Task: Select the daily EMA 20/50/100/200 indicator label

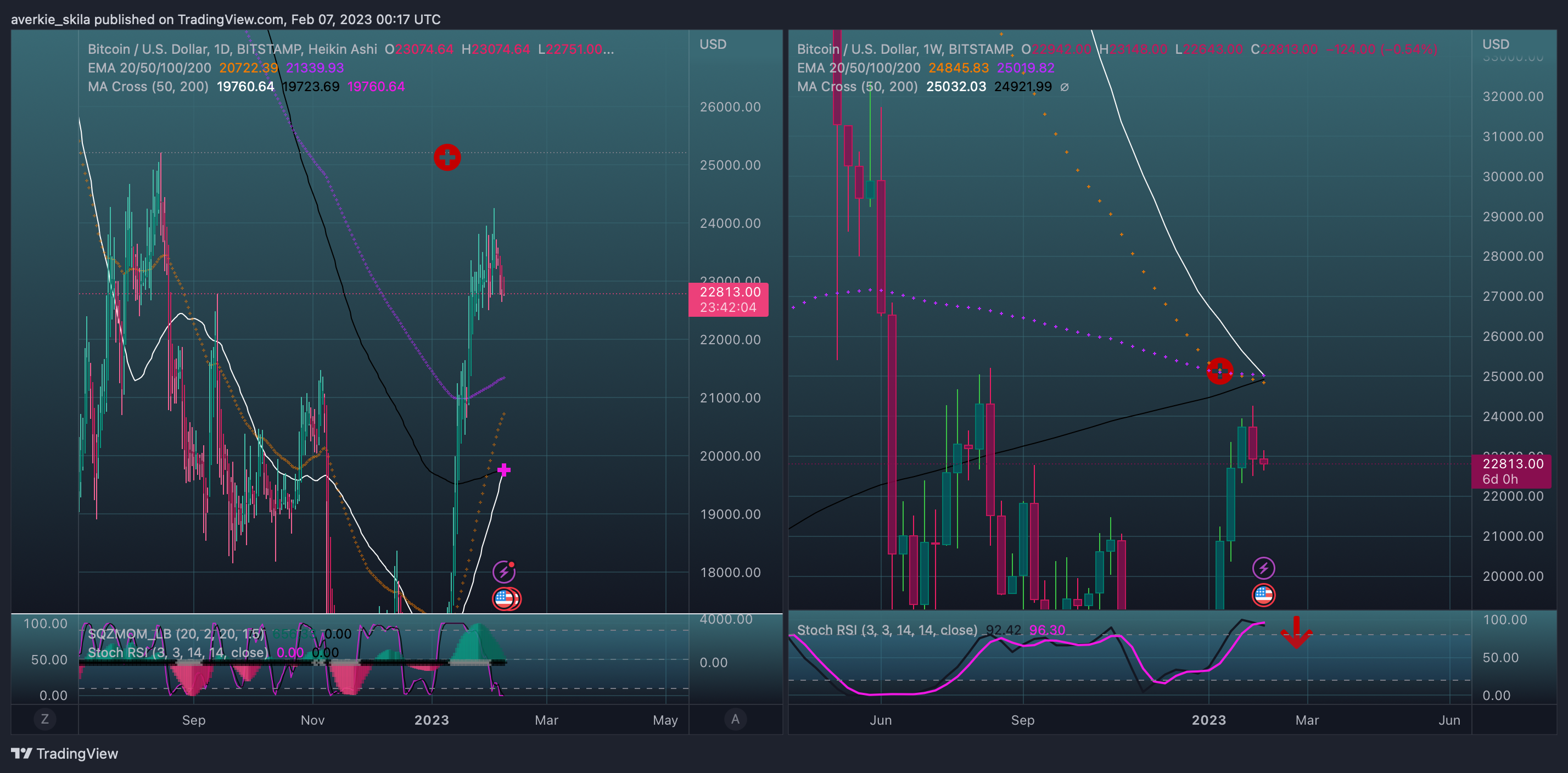Action: click(149, 68)
